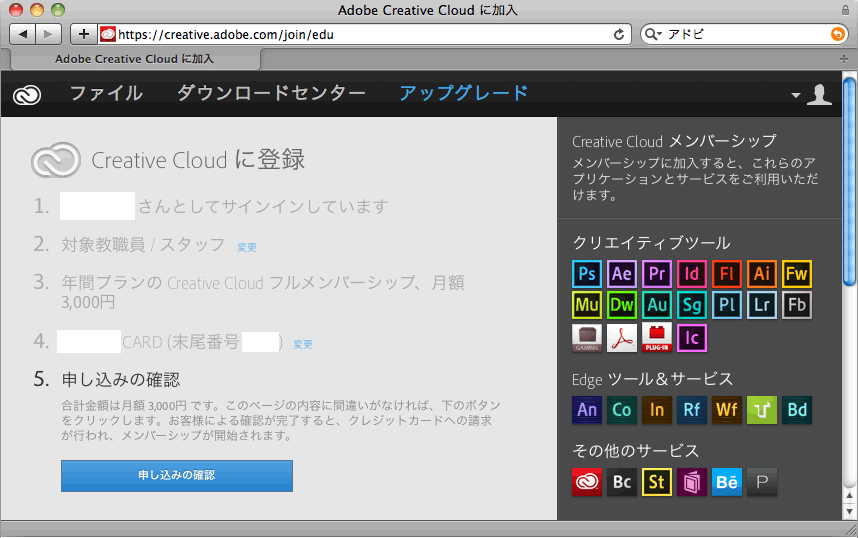
Task: Click the 5. 申し込みの確認 step heading
Action: (107, 379)
